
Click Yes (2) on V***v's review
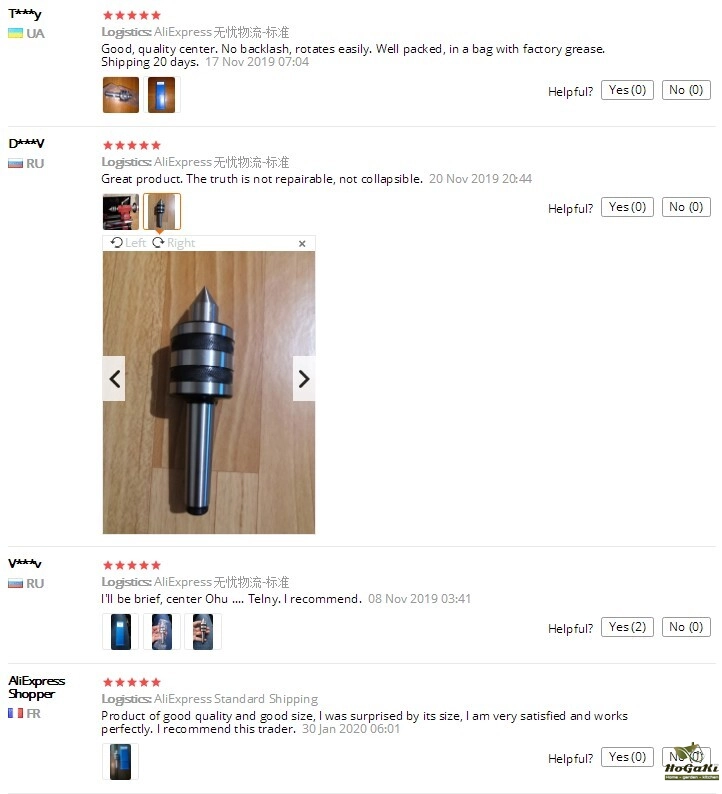point(627,627)
